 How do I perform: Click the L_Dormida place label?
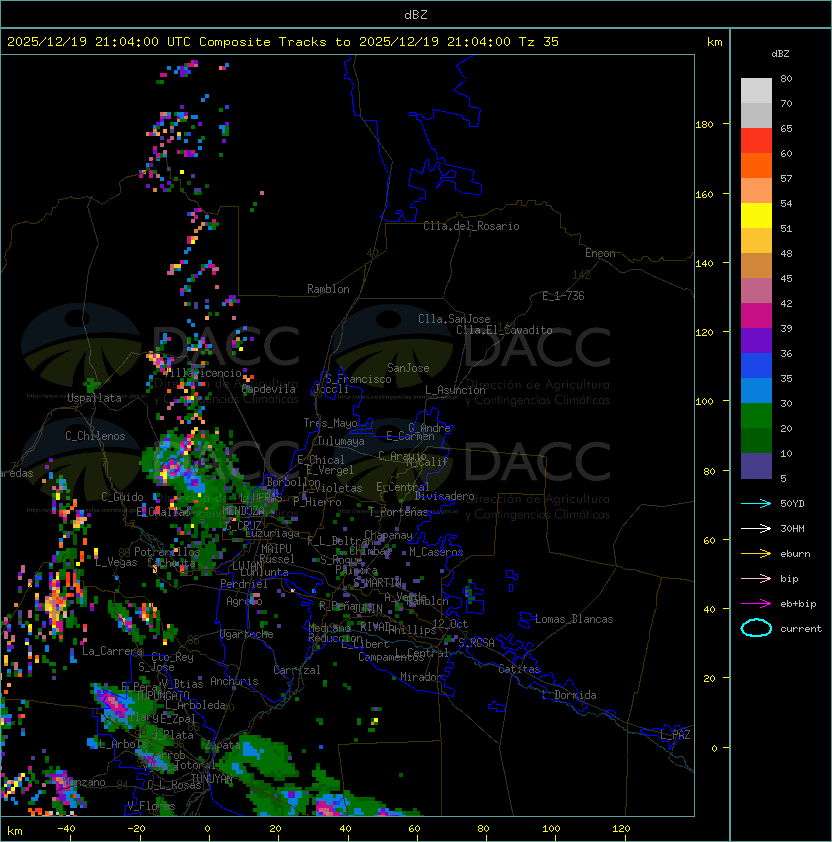(569, 695)
